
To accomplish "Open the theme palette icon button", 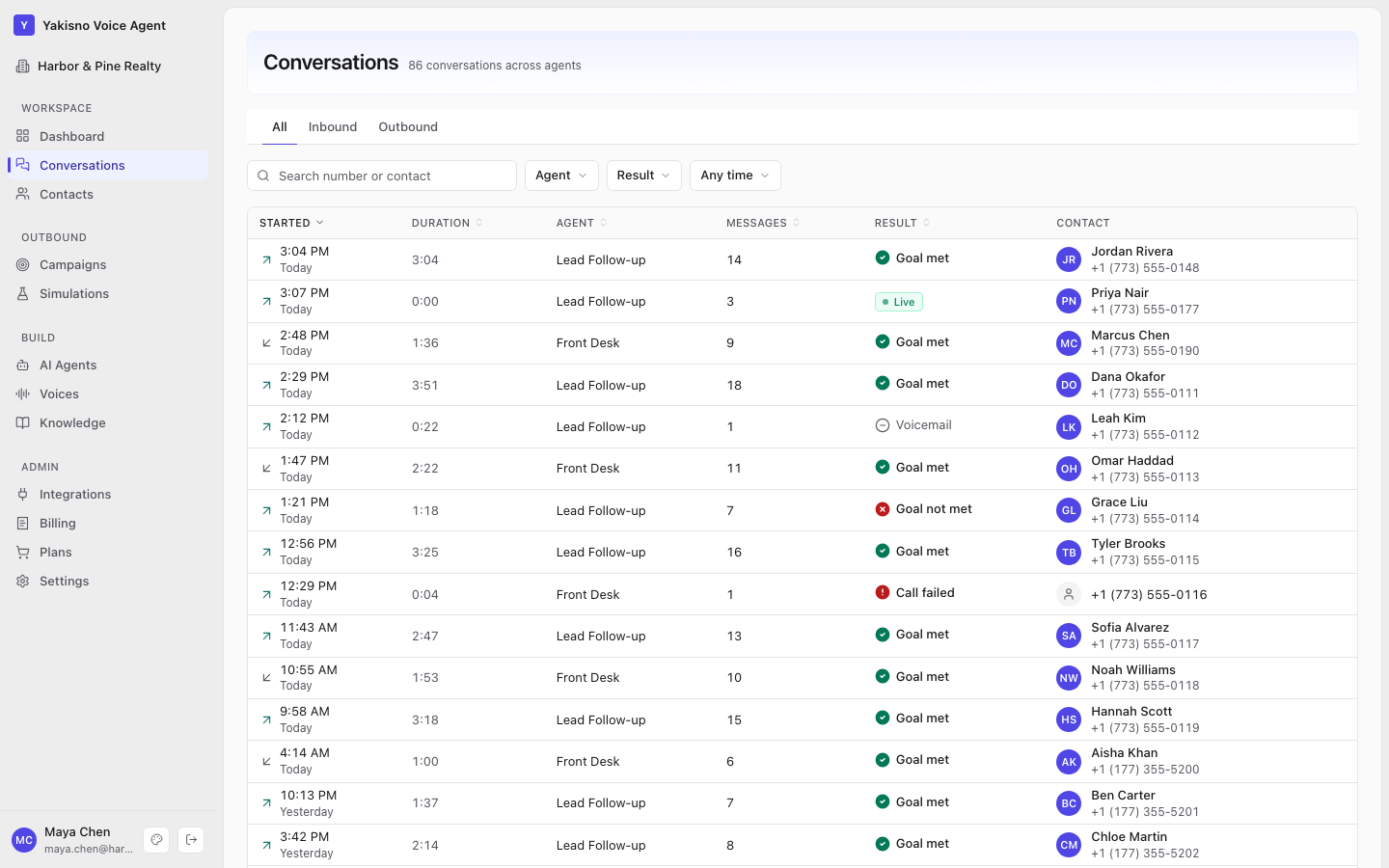I will tap(156, 840).
